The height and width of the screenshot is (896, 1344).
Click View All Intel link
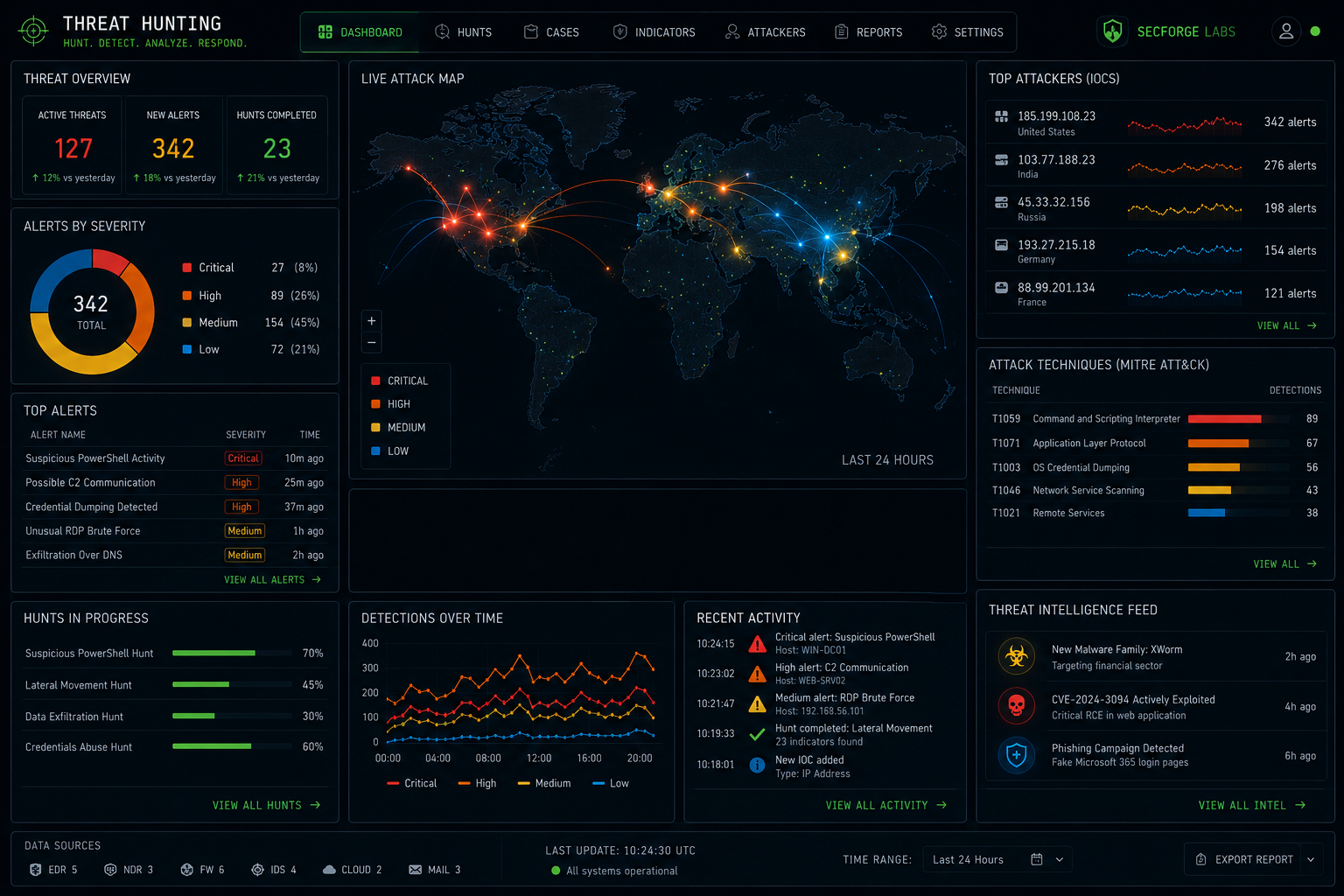coord(1252,805)
